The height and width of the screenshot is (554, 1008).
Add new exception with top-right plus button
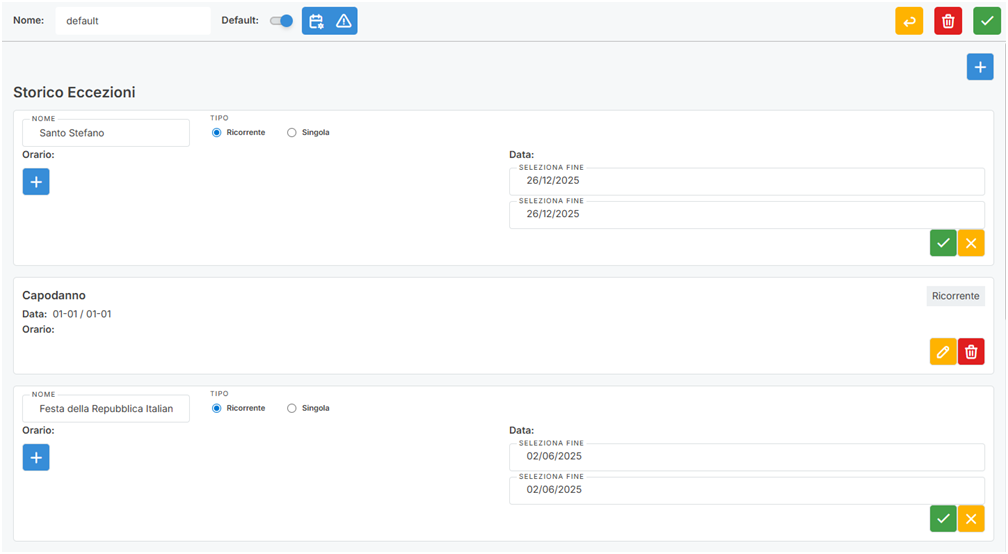[x=980, y=67]
